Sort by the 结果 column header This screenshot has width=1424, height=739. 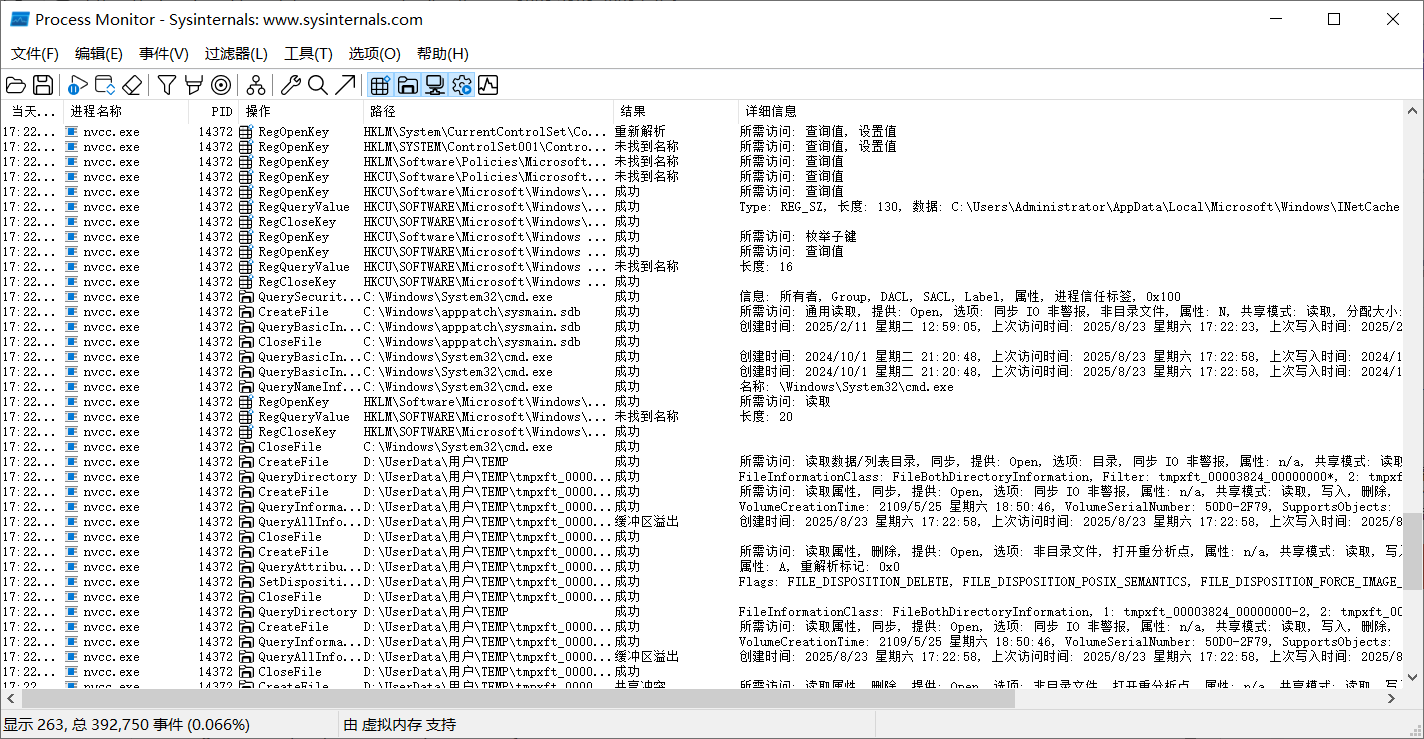[675, 111]
